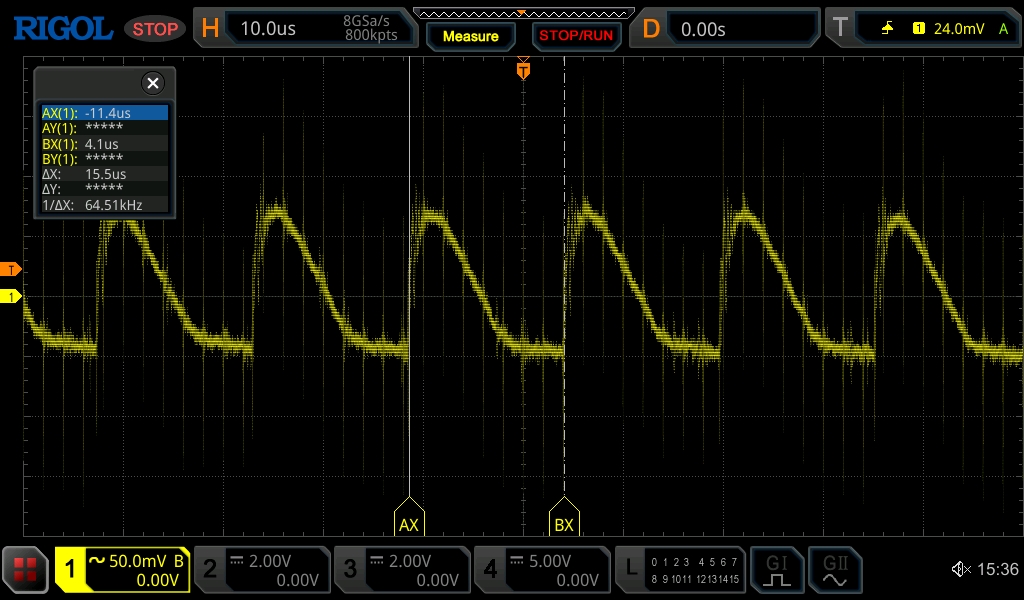Click the Measure button
1024x600 pixels.
click(x=471, y=37)
